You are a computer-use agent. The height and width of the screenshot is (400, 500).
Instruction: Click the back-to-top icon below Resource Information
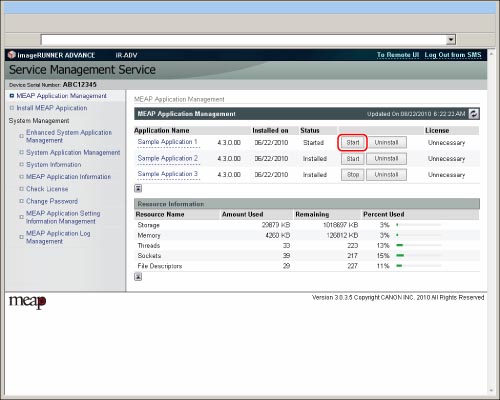pos(138,276)
